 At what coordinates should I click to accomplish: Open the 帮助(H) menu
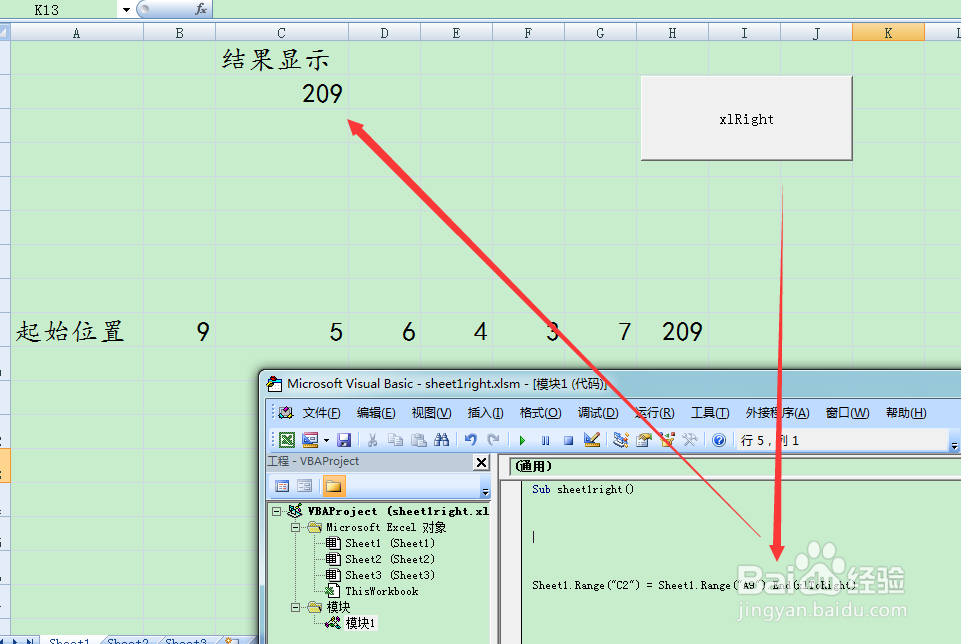tap(906, 413)
